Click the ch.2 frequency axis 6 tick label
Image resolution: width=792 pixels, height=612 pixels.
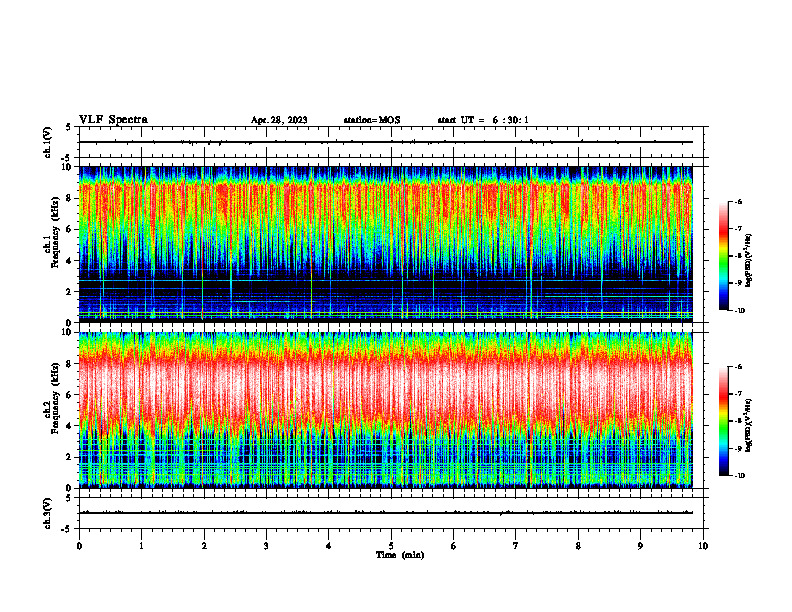pyautogui.click(x=70, y=395)
